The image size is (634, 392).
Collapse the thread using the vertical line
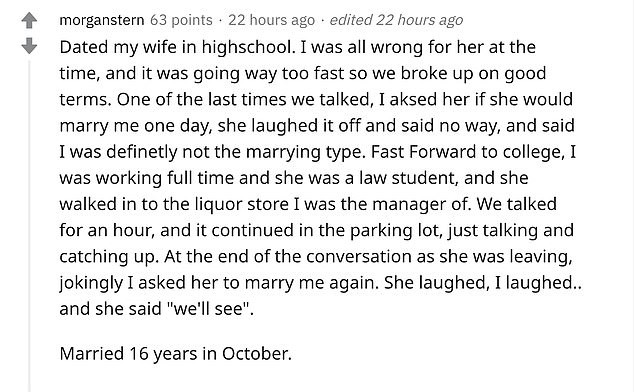coord(29,226)
